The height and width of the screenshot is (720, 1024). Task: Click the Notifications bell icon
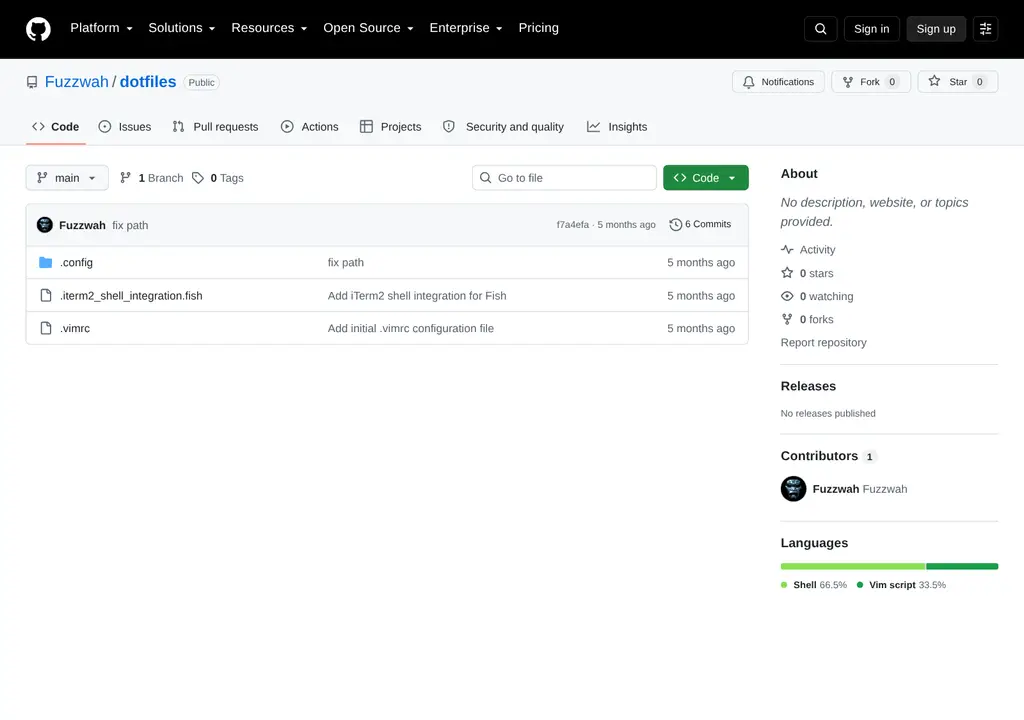click(x=748, y=82)
